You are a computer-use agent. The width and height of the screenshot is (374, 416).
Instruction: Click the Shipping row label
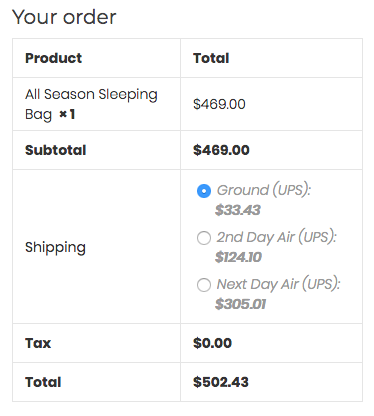pyautogui.click(x=55, y=247)
